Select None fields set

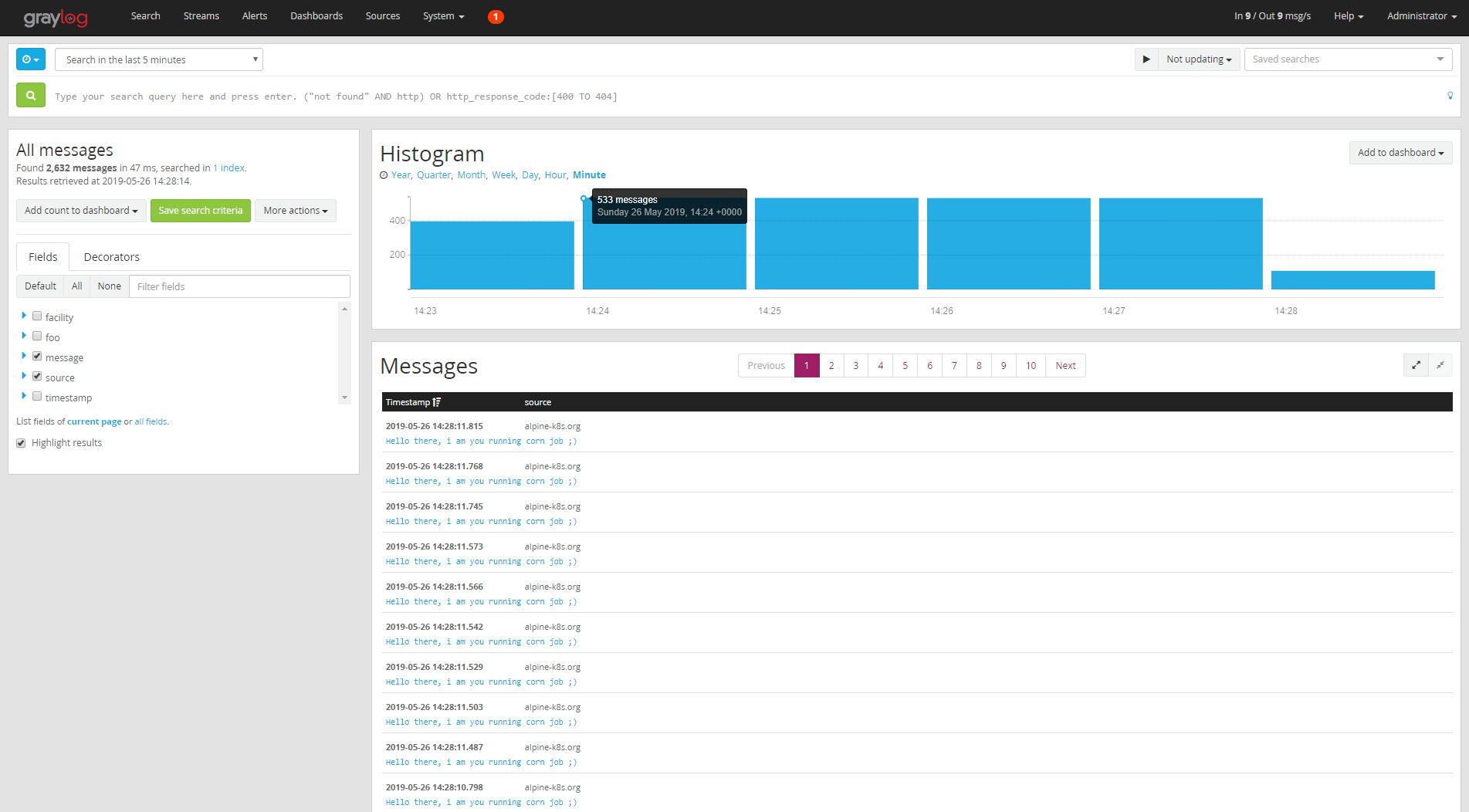[109, 286]
